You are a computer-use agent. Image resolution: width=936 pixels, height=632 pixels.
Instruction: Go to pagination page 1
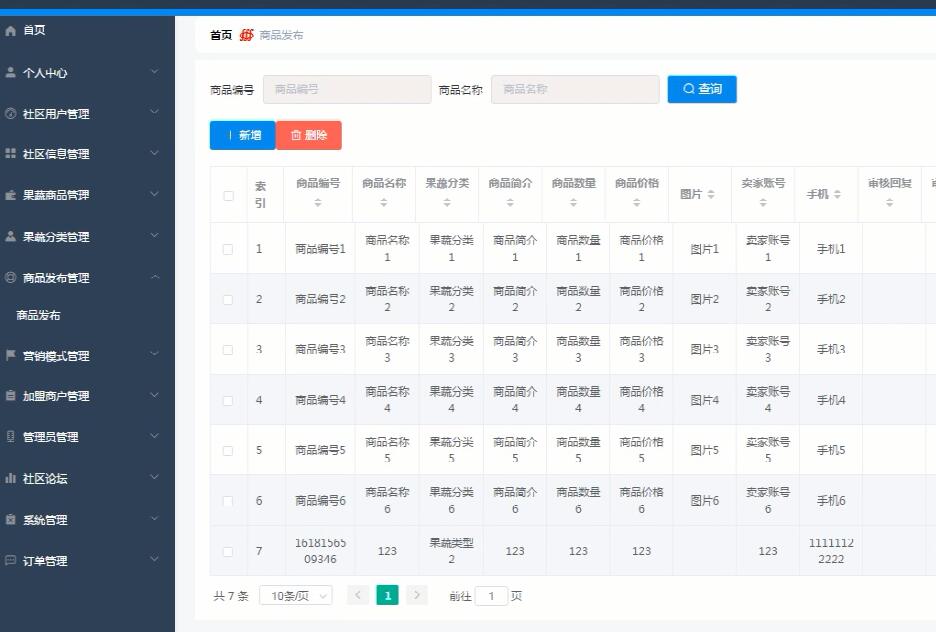point(387,595)
